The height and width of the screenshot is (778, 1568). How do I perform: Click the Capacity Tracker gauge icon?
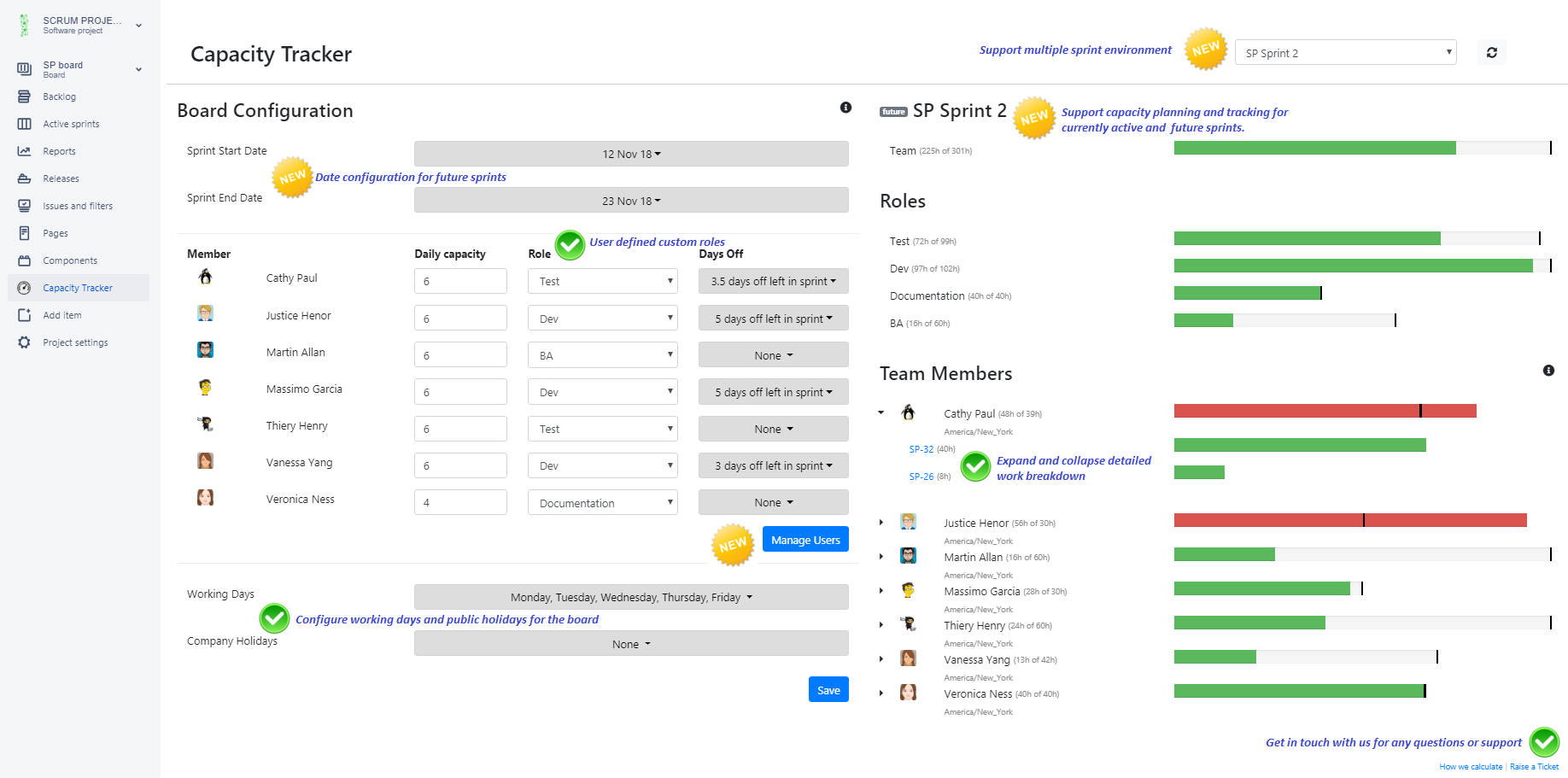point(24,288)
